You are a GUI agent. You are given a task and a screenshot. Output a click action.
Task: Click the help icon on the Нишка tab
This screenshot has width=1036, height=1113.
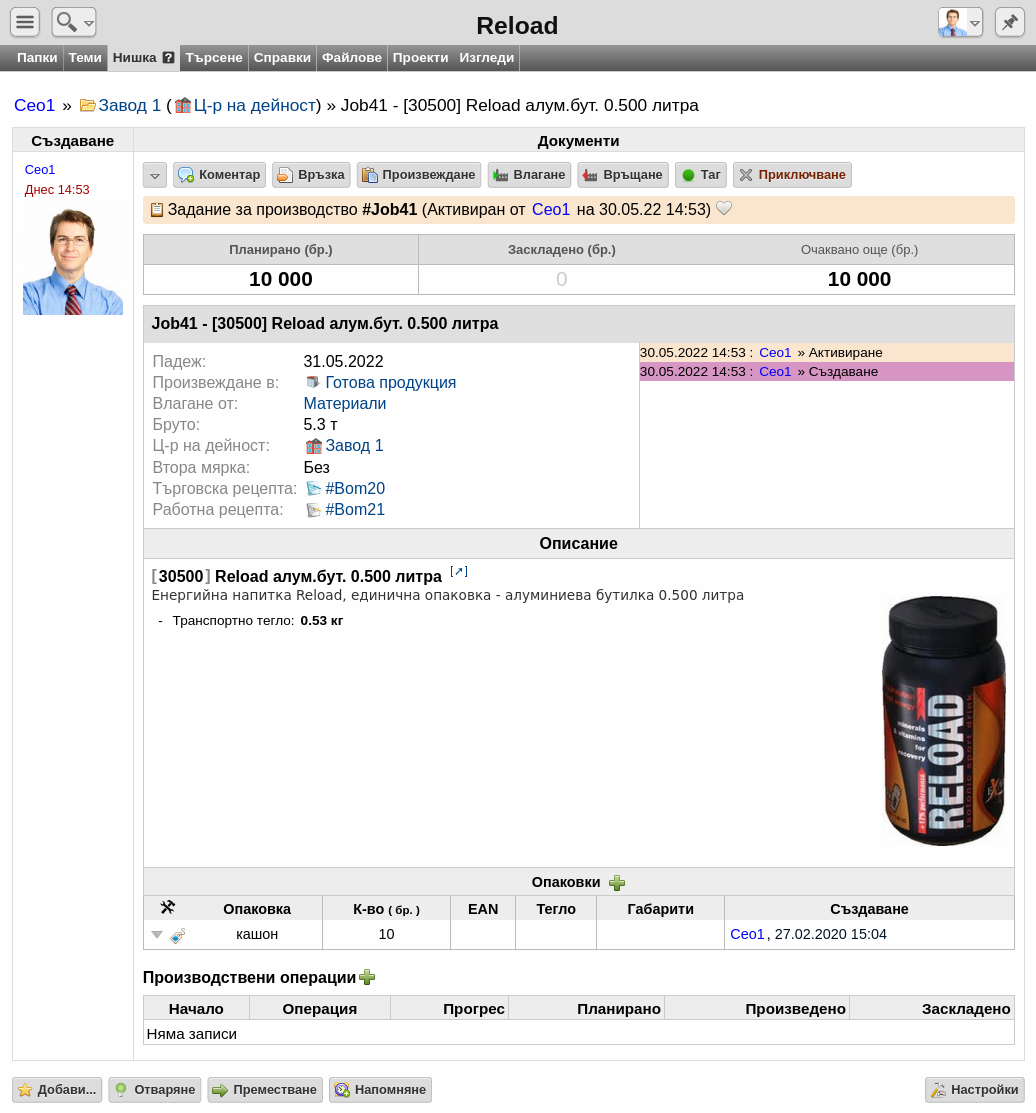coord(168,58)
